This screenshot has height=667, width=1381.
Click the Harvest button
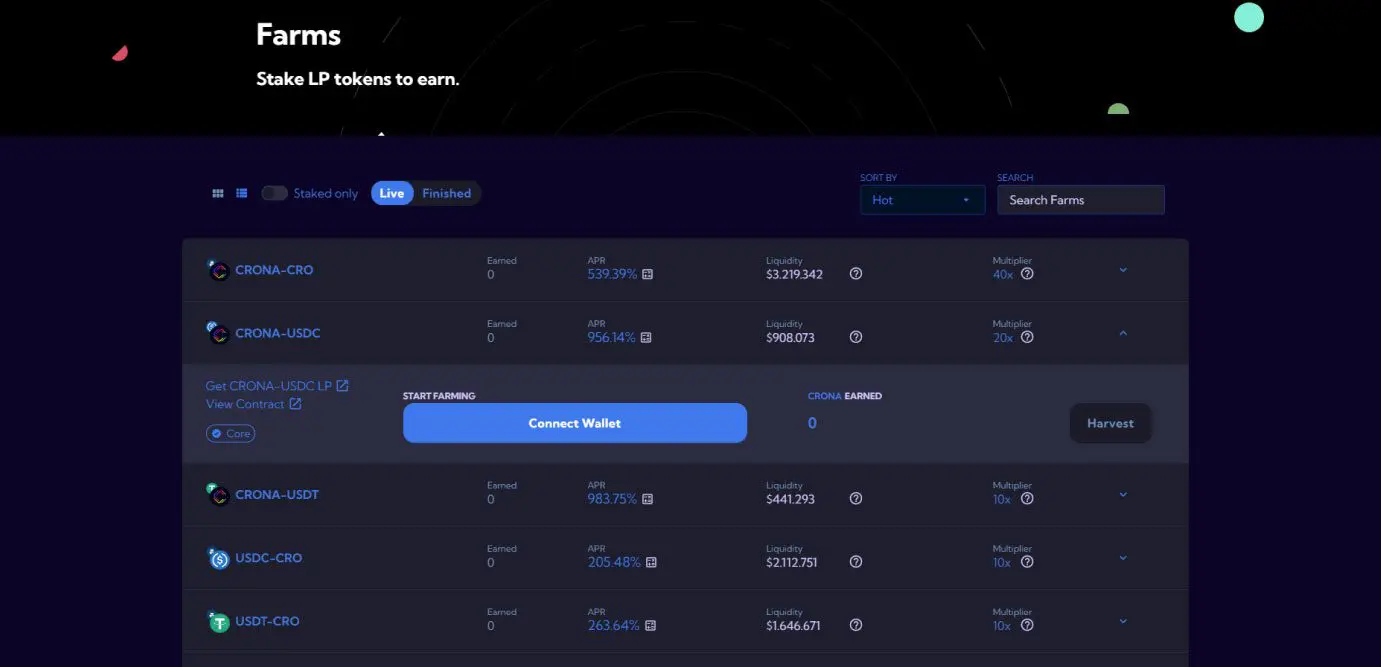[1110, 423]
